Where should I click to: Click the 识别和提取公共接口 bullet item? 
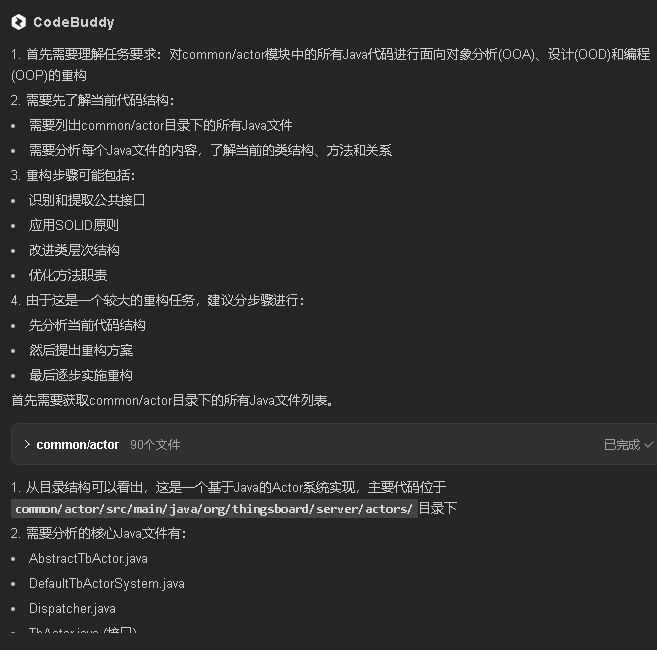[87, 200]
